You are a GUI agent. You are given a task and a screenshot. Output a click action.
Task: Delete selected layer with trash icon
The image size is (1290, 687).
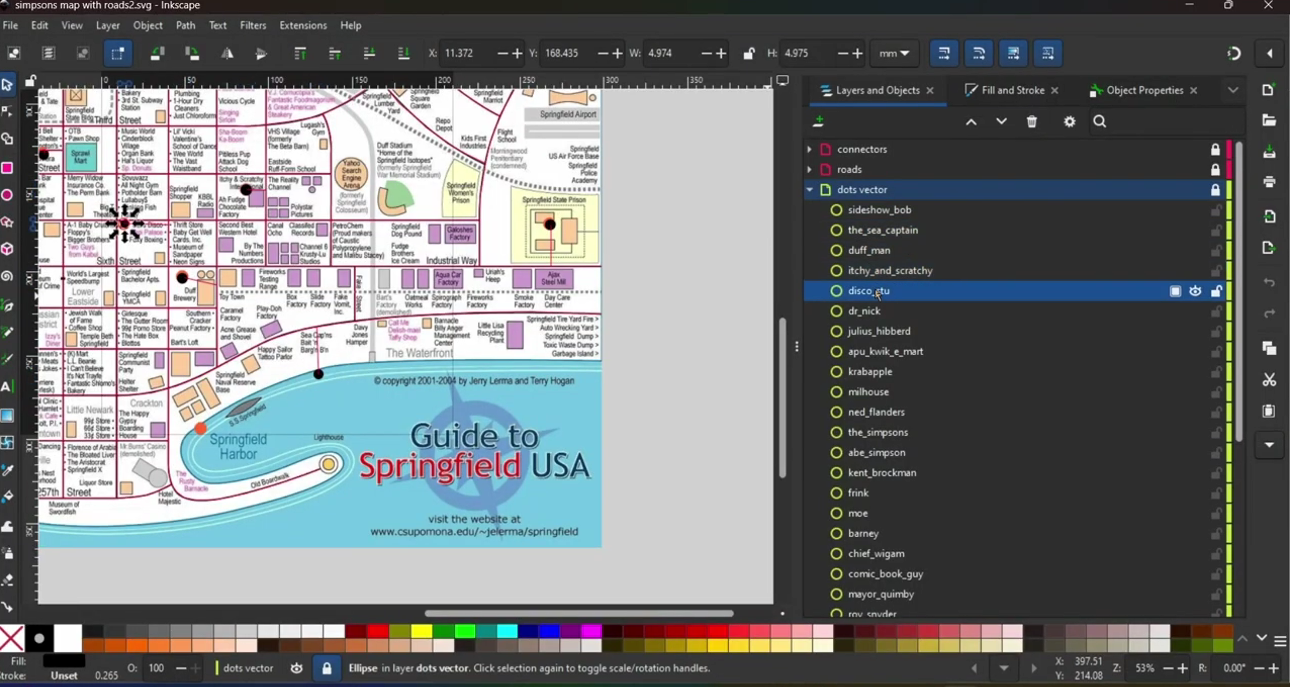click(x=1032, y=122)
